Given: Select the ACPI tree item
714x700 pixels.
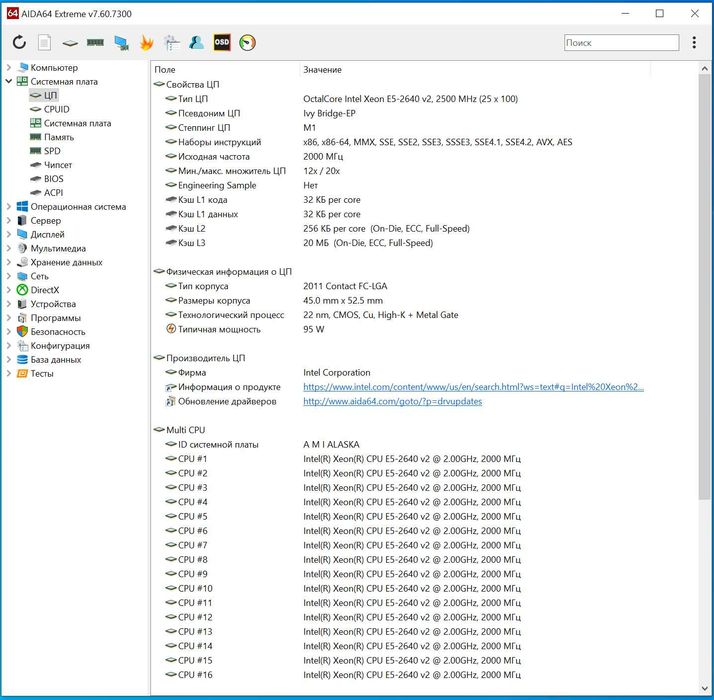Looking at the screenshot, I should pos(46,193).
